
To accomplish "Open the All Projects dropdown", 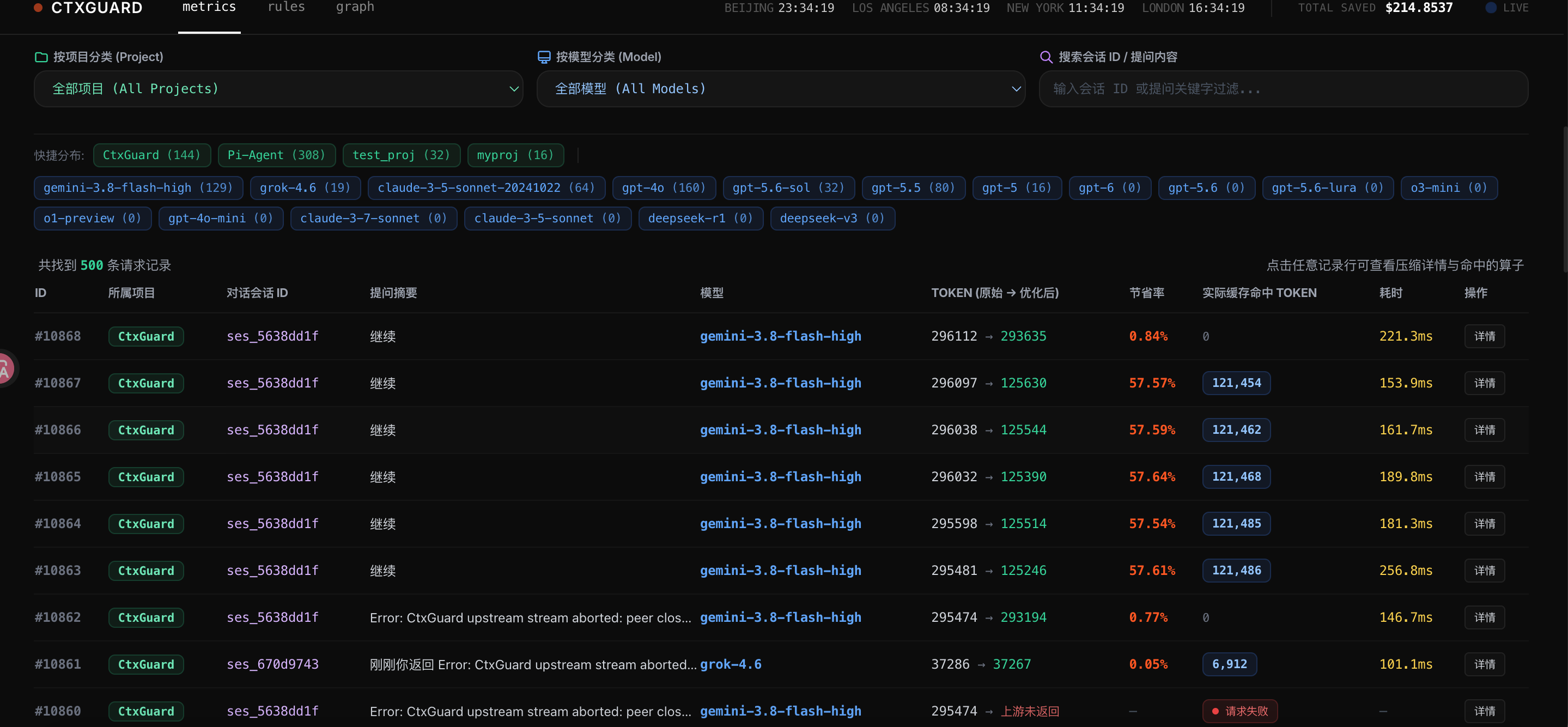I will pyautogui.click(x=278, y=89).
